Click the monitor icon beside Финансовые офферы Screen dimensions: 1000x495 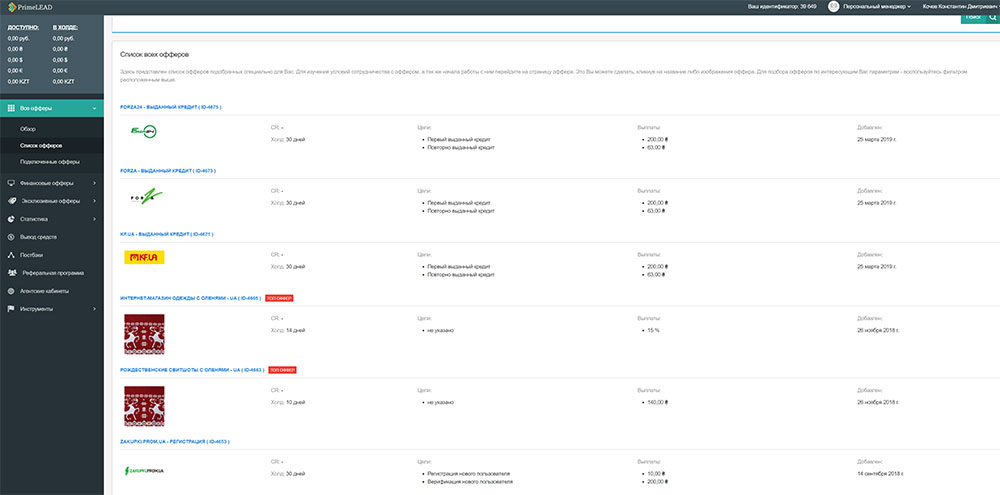pos(11,183)
